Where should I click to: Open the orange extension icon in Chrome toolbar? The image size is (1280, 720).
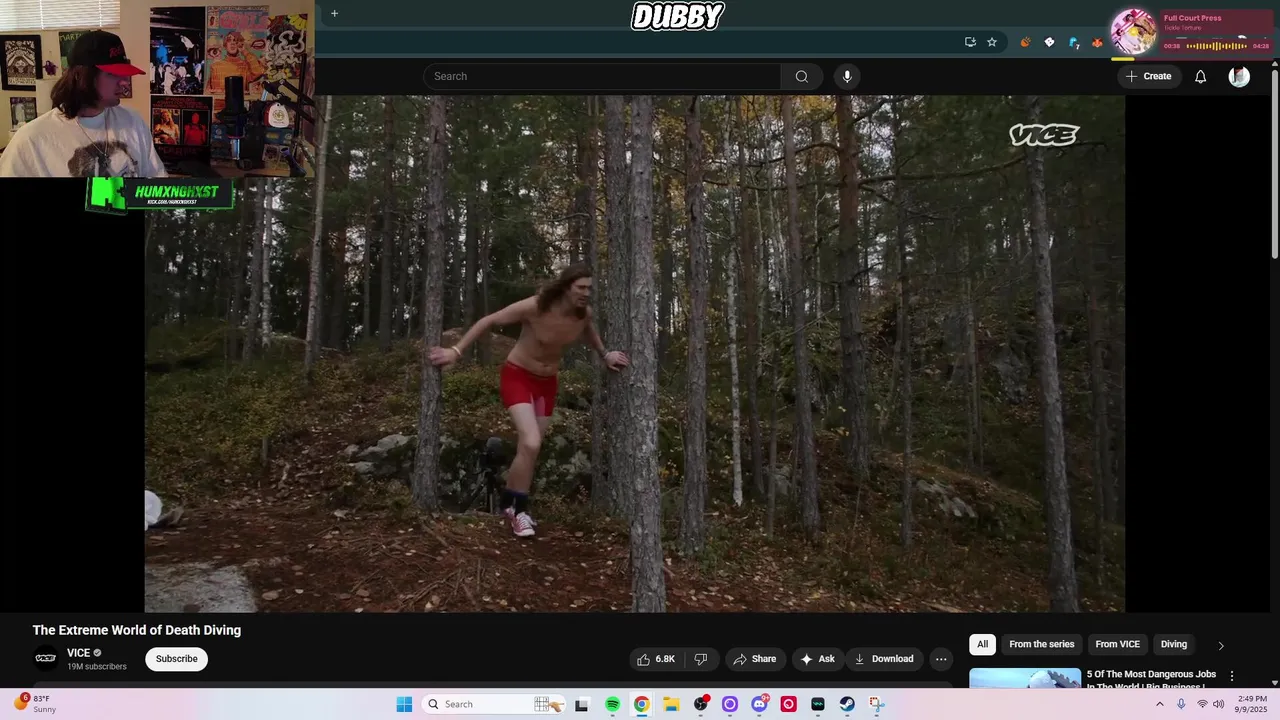pyautogui.click(x=1025, y=42)
